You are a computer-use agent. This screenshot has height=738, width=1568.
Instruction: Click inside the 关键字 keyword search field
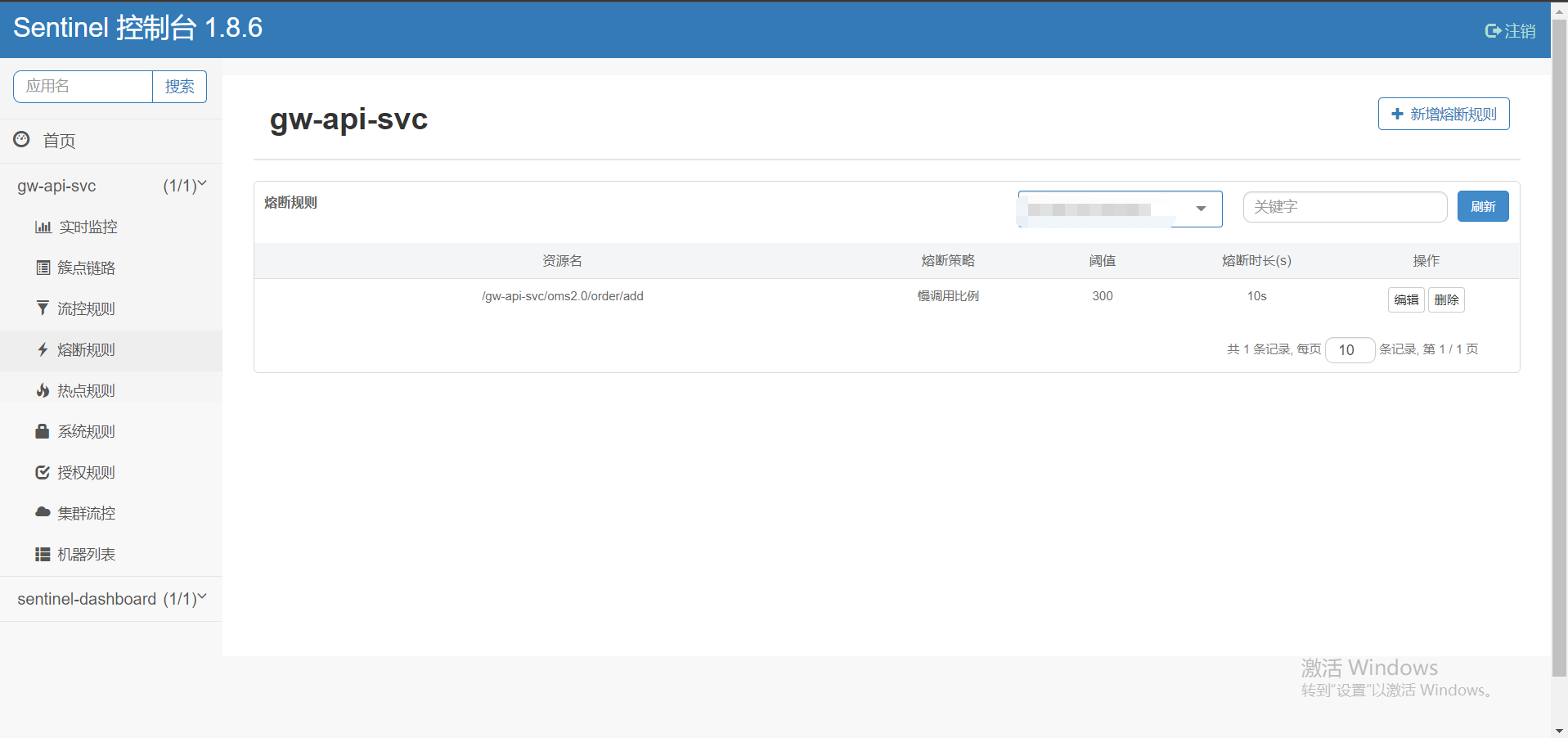1345,206
